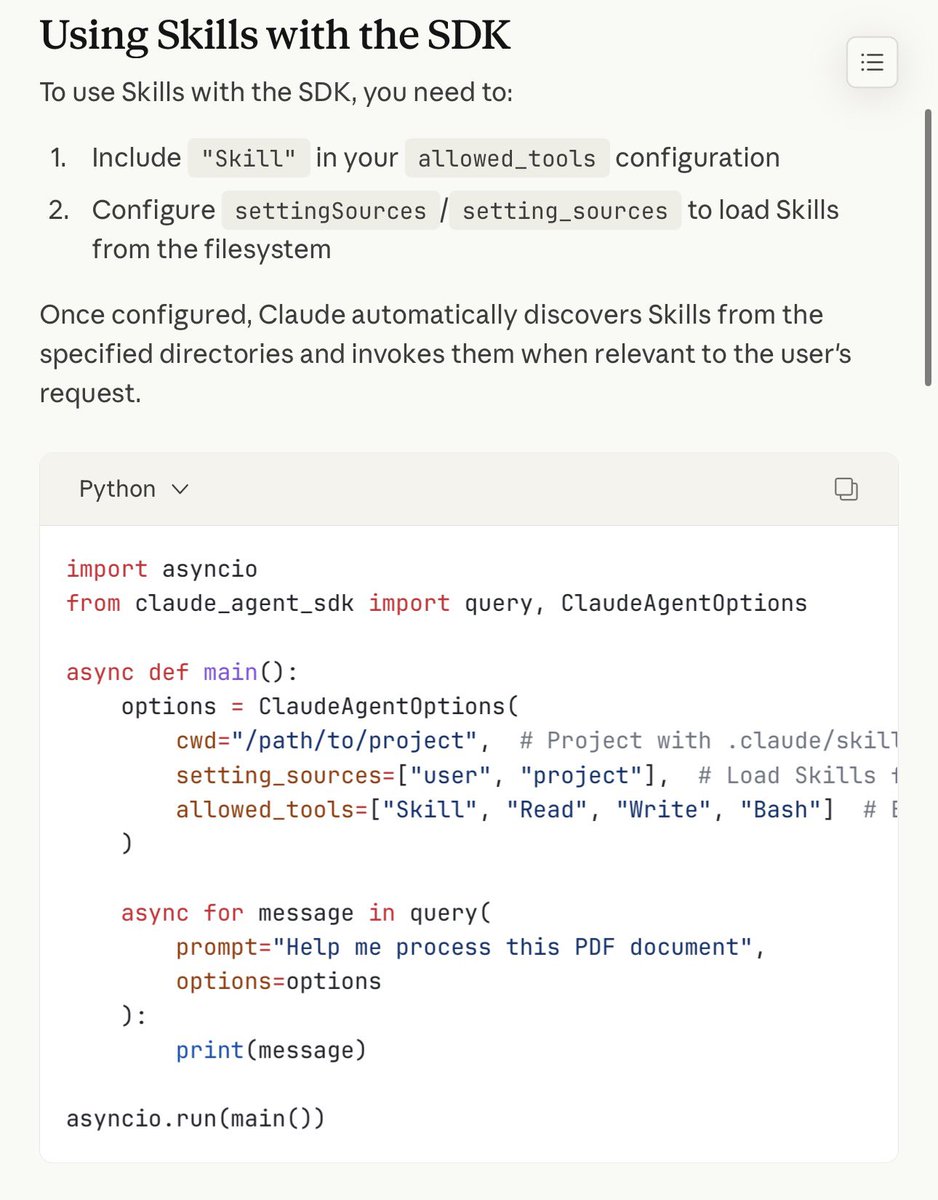The height and width of the screenshot is (1200, 938).
Task: Click the "Skill" inline code in step 1
Action: [x=249, y=158]
